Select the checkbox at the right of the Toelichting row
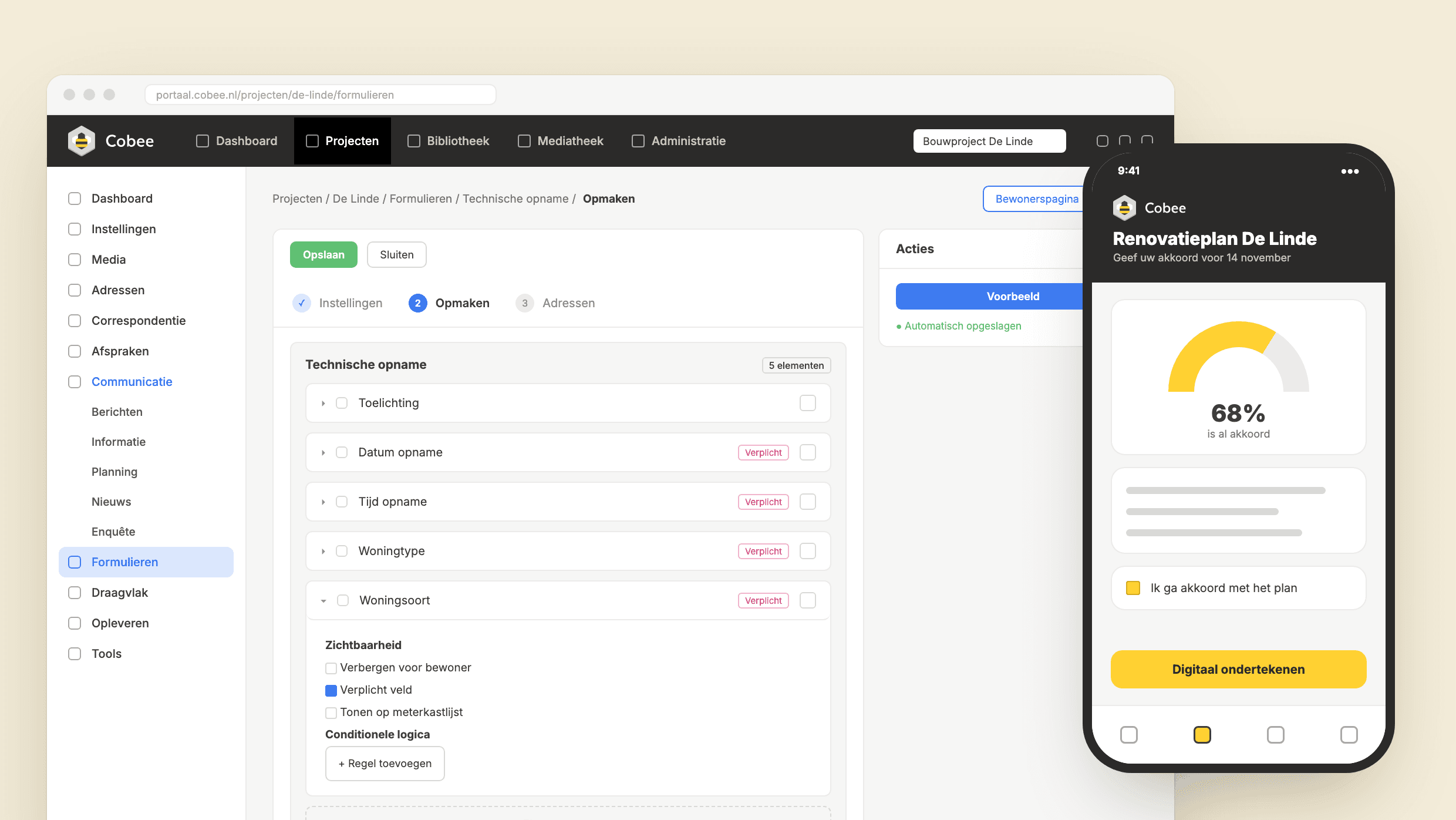Image resolution: width=1456 pixels, height=820 pixels. pyautogui.click(x=808, y=403)
